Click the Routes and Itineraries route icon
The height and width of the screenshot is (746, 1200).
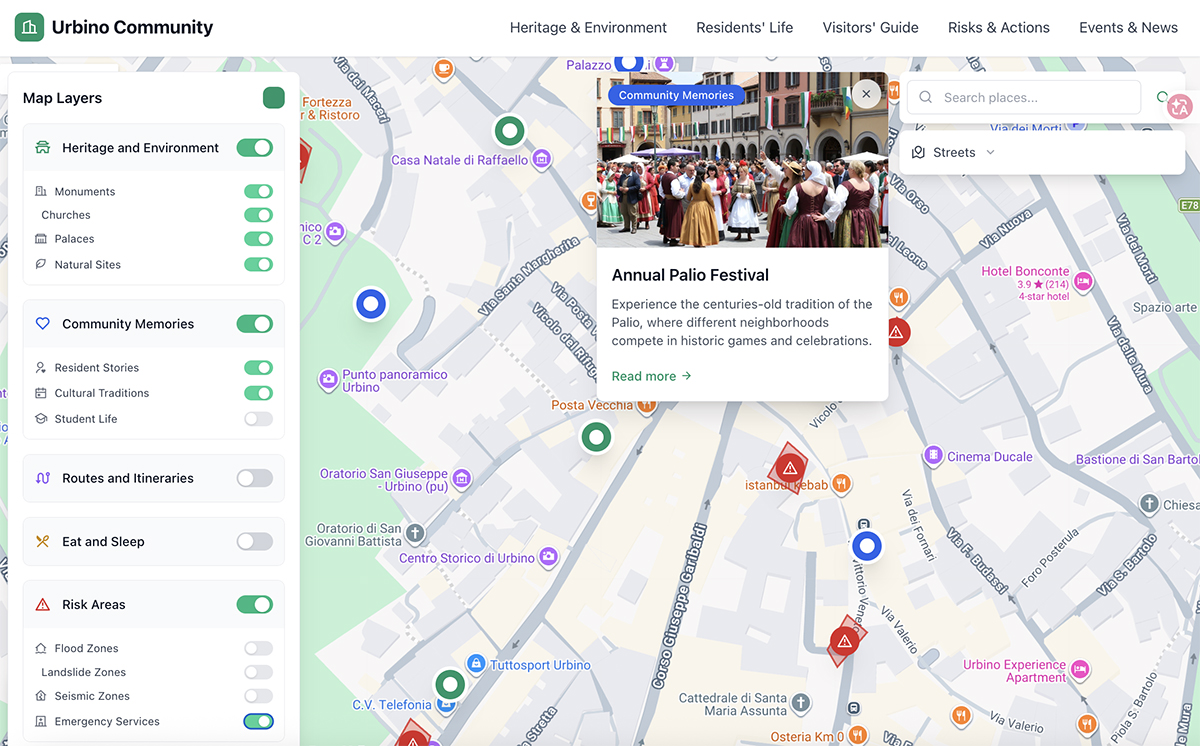coord(42,478)
